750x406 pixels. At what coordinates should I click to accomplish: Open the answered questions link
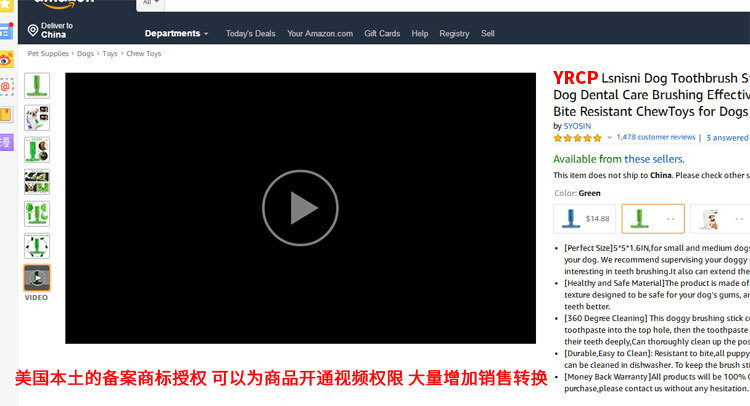(x=728, y=138)
